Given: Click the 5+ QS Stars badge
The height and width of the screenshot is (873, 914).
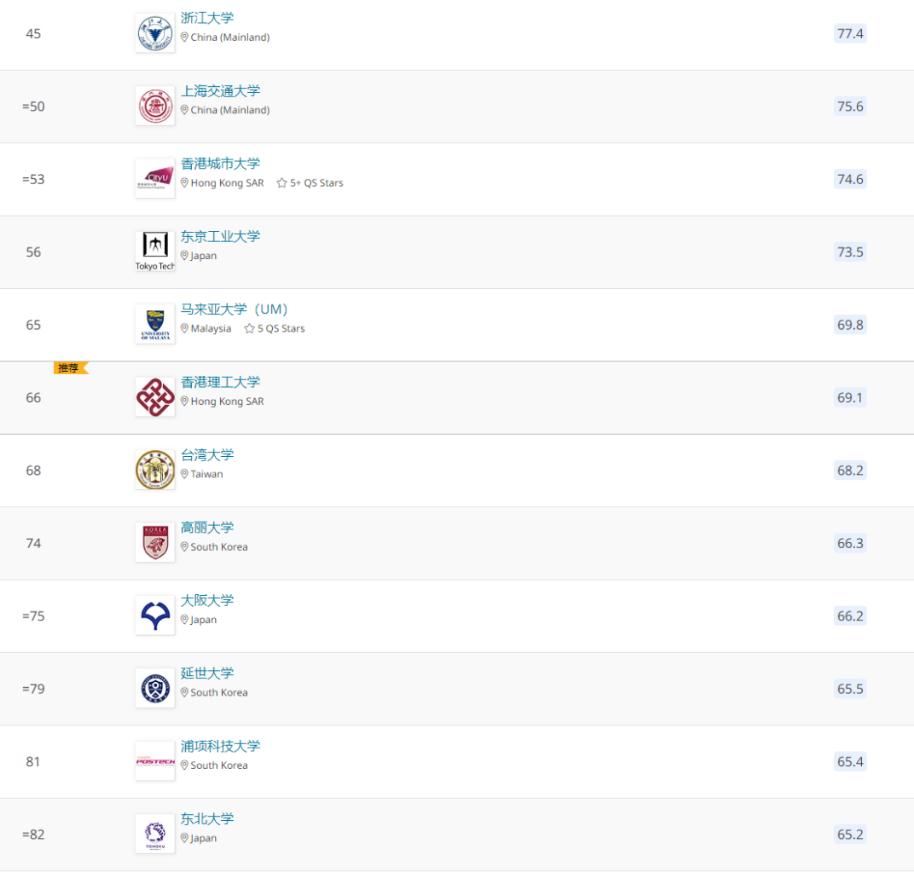Looking at the screenshot, I should [x=310, y=183].
